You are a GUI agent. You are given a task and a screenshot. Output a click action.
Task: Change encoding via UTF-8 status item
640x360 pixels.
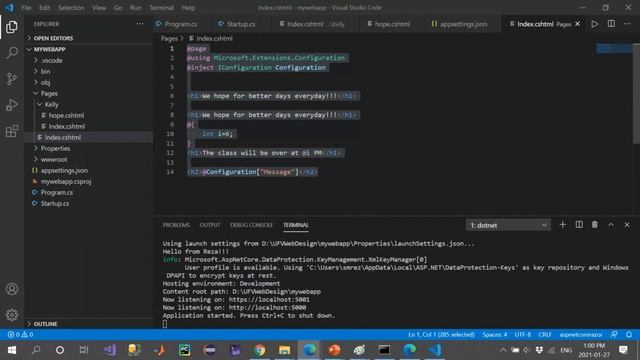(x=522, y=334)
